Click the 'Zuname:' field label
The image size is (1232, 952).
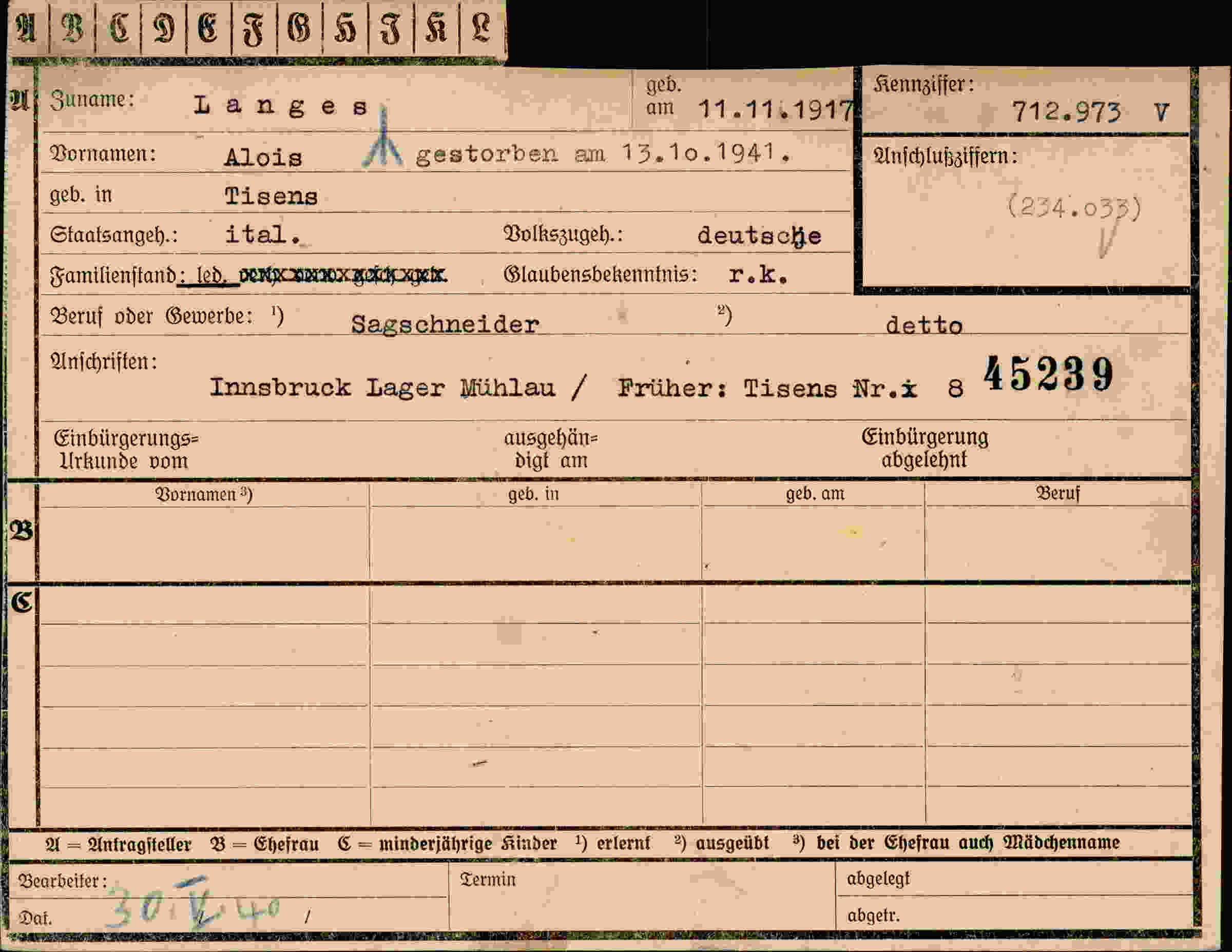(x=92, y=100)
